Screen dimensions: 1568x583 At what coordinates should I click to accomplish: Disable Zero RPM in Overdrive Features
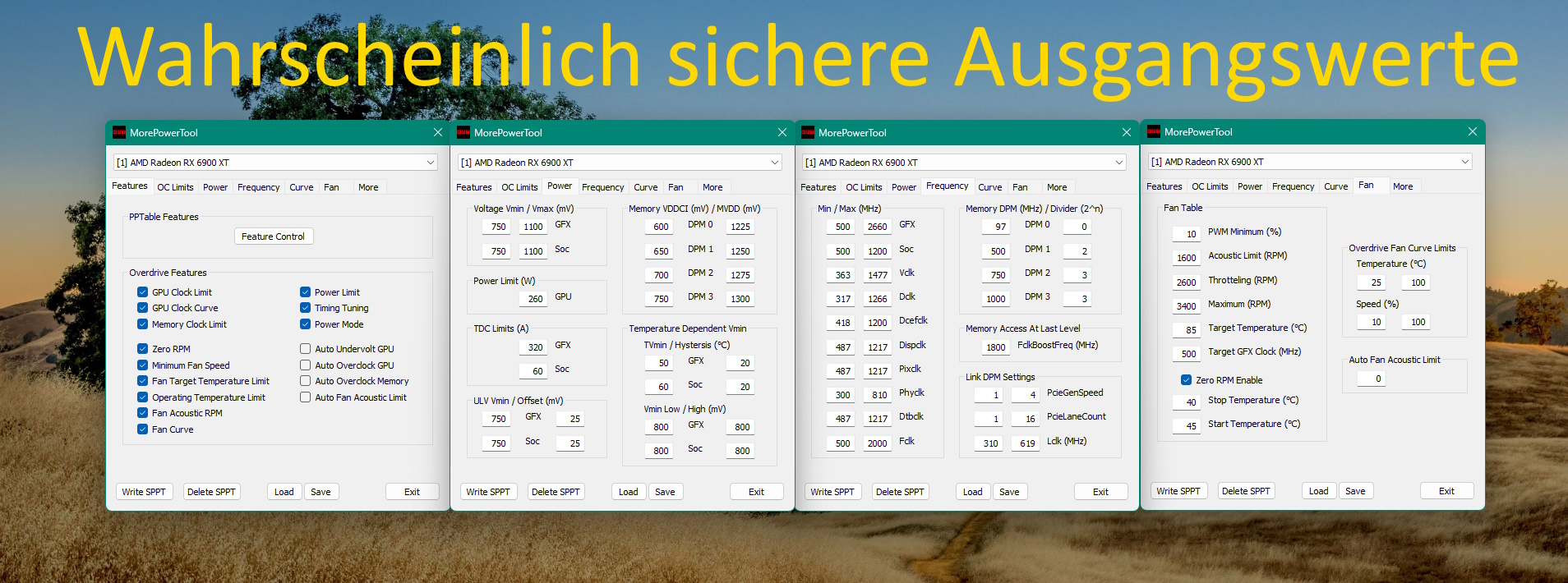[x=143, y=349]
